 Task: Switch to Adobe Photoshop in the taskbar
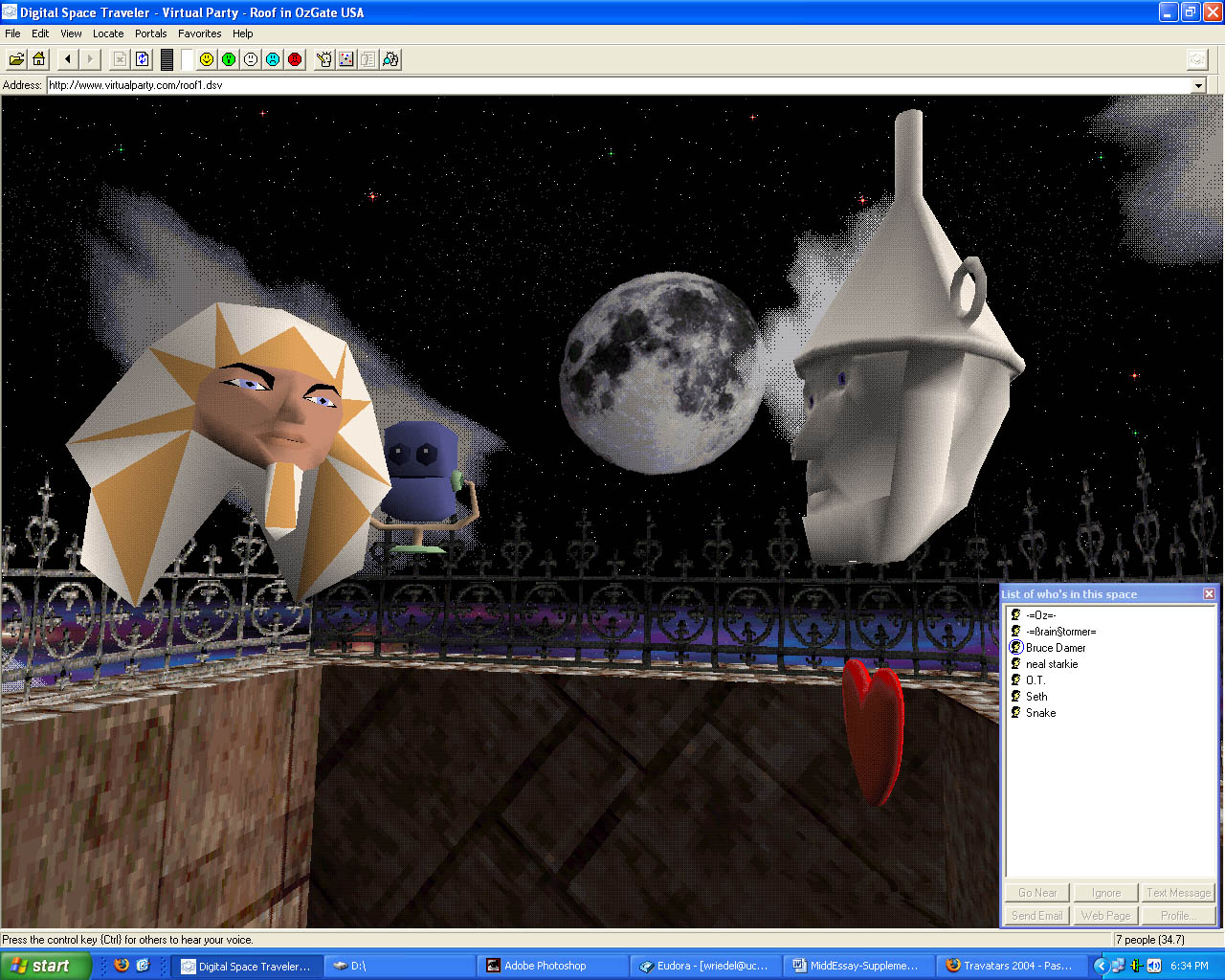tap(552, 966)
